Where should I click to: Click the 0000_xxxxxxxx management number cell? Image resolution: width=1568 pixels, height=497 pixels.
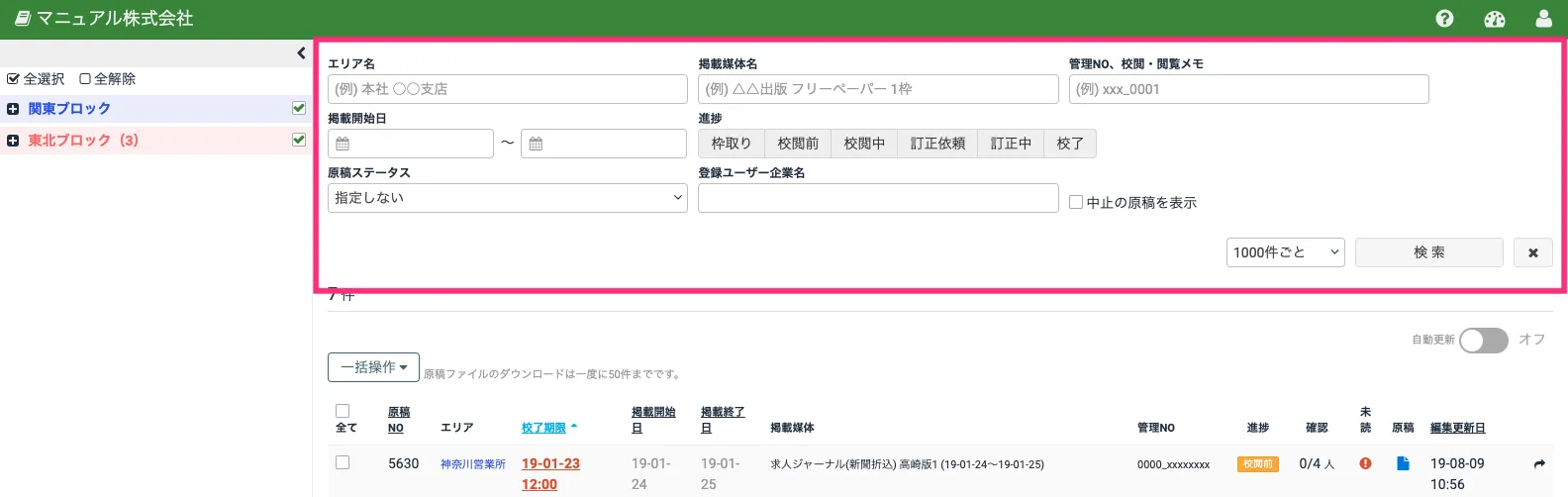[x=1173, y=464]
